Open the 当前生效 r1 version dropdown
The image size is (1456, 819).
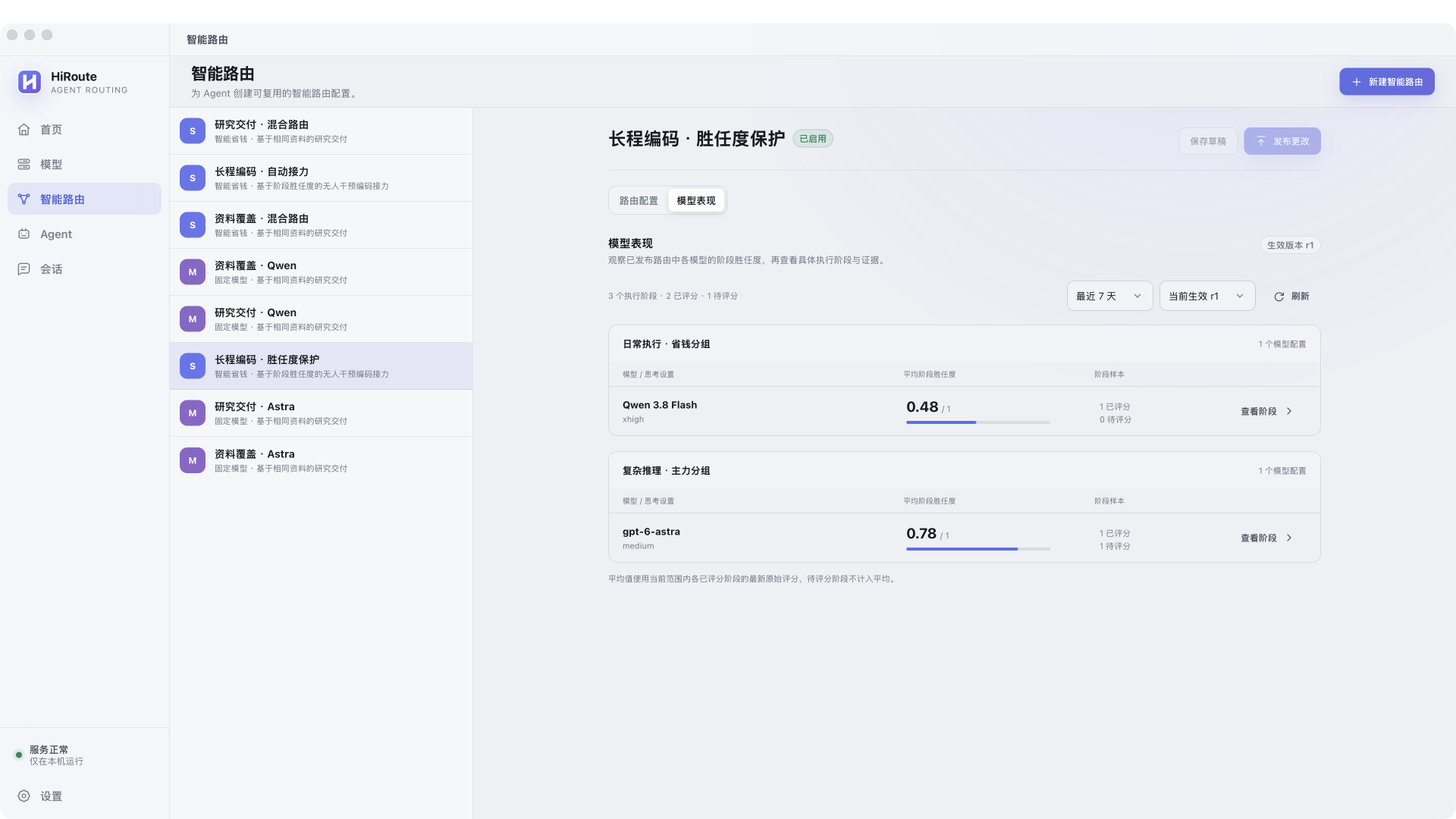tap(1207, 296)
